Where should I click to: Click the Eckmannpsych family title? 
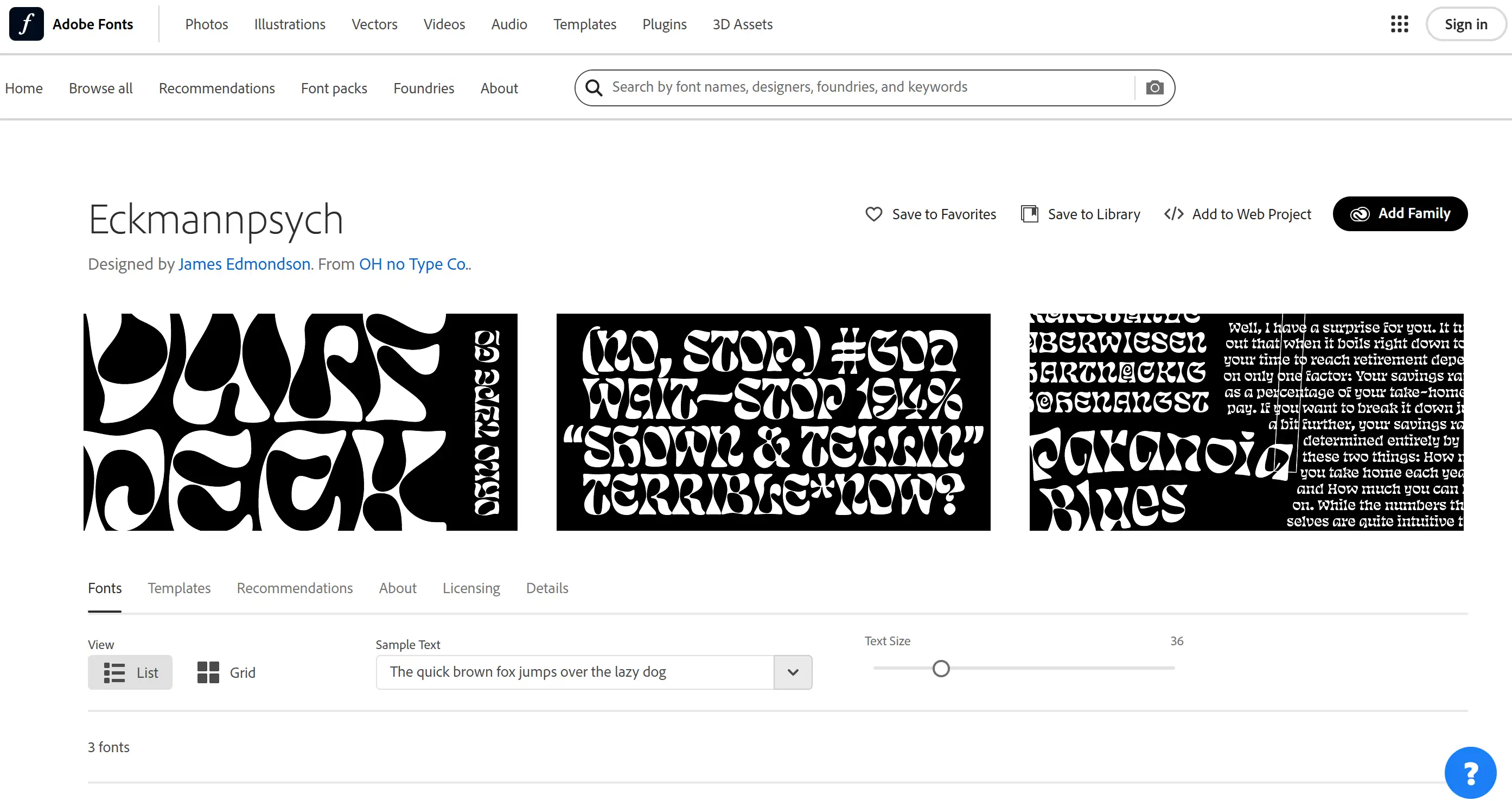click(x=215, y=220)
